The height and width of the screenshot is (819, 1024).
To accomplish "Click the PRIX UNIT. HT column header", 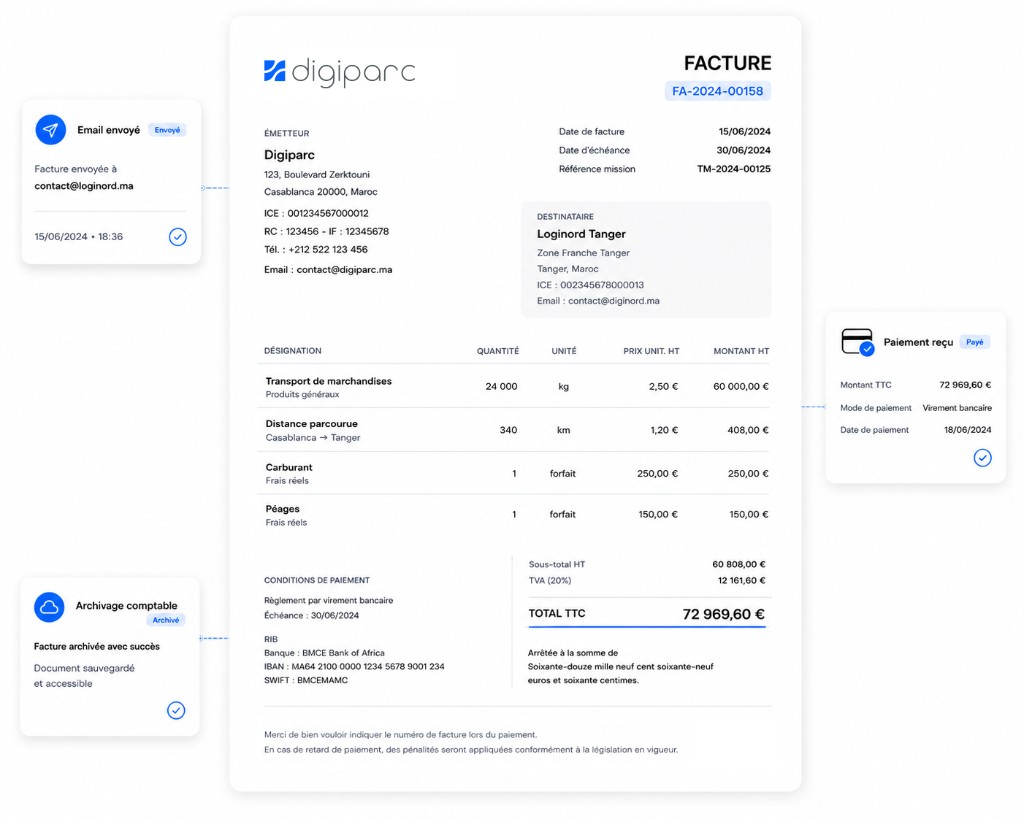I will click(x=651, y=351).
